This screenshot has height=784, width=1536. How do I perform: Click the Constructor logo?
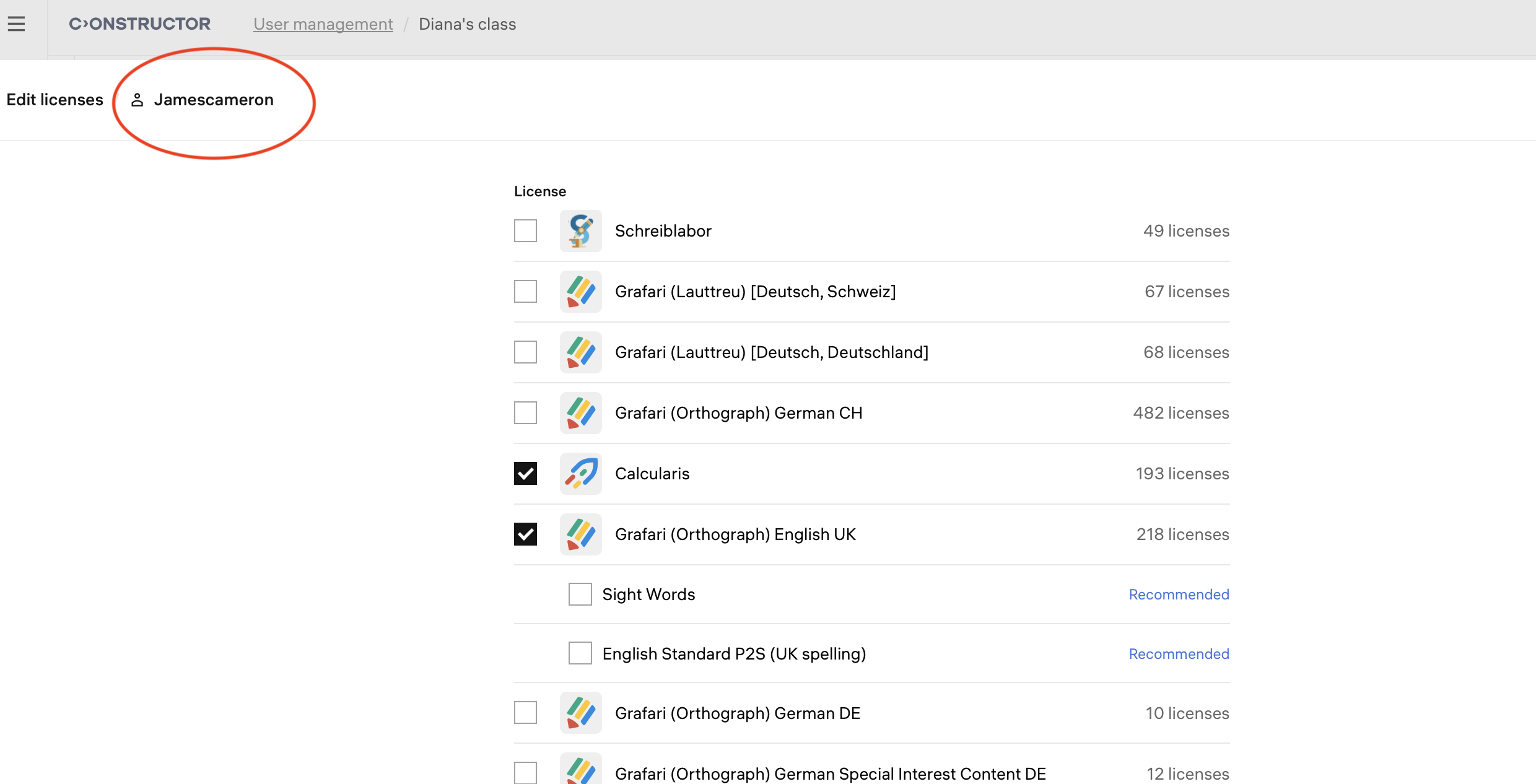click(x=140, y=24)
